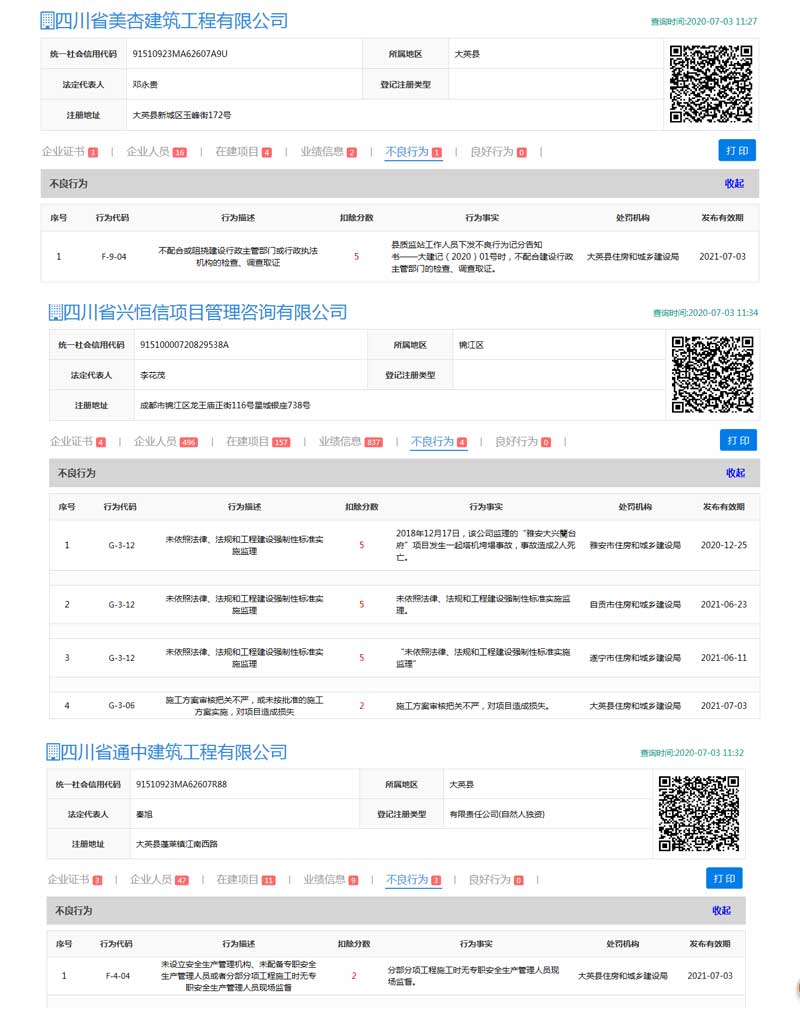Collapse 不良行为 section under 美杏建筑工程
The height and width of the screenshot is (1009, 800).
pyautogui.click(x=734, y=184)
